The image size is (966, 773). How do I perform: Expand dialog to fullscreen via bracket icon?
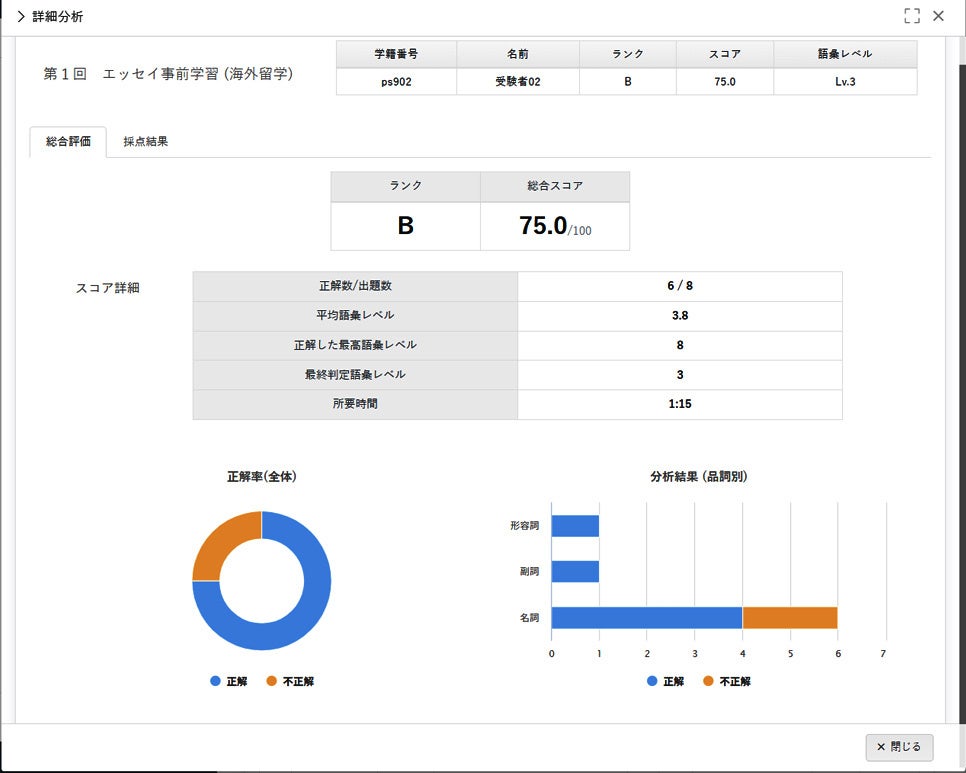[912, 16]
